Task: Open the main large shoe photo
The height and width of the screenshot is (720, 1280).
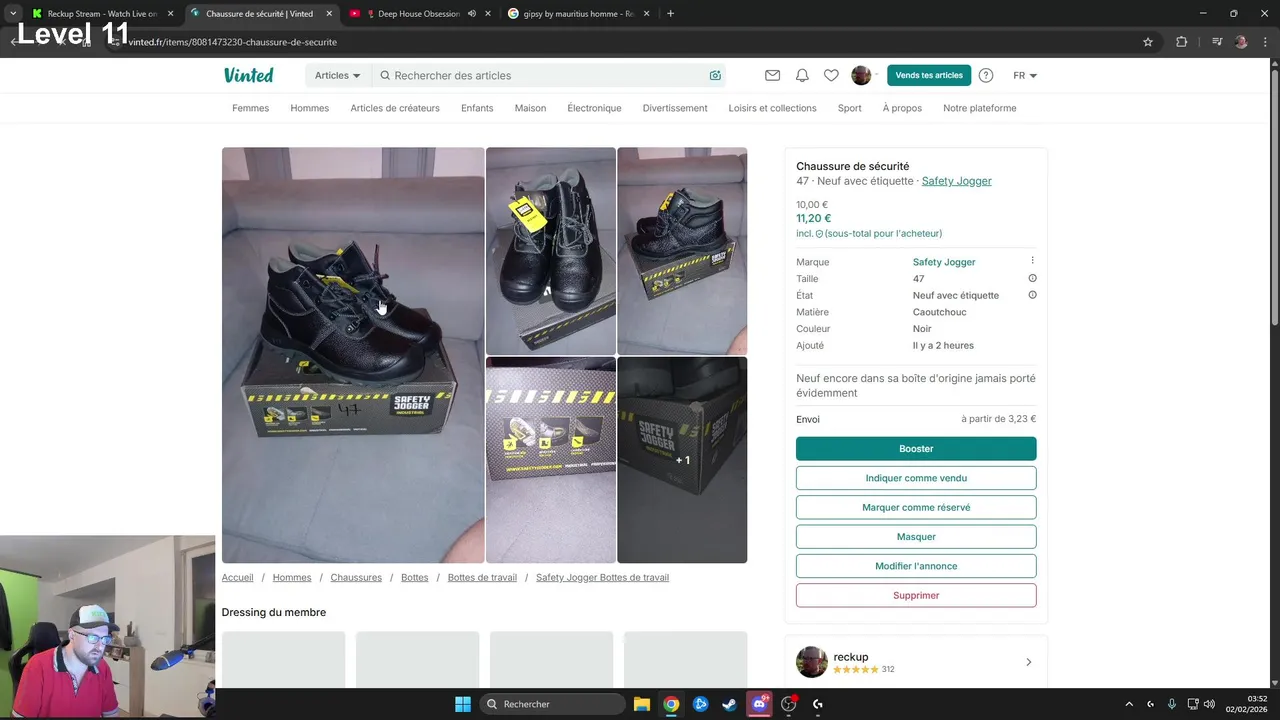Action: 353,355
